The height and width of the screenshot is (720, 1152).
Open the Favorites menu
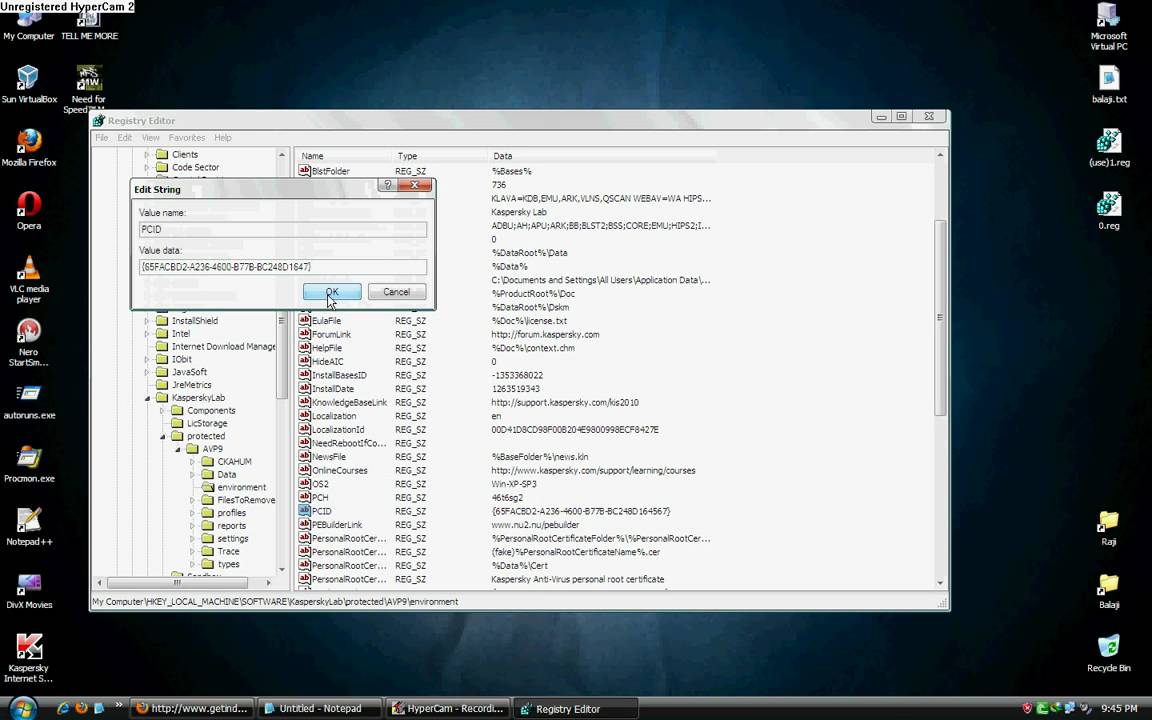point(187,137)
